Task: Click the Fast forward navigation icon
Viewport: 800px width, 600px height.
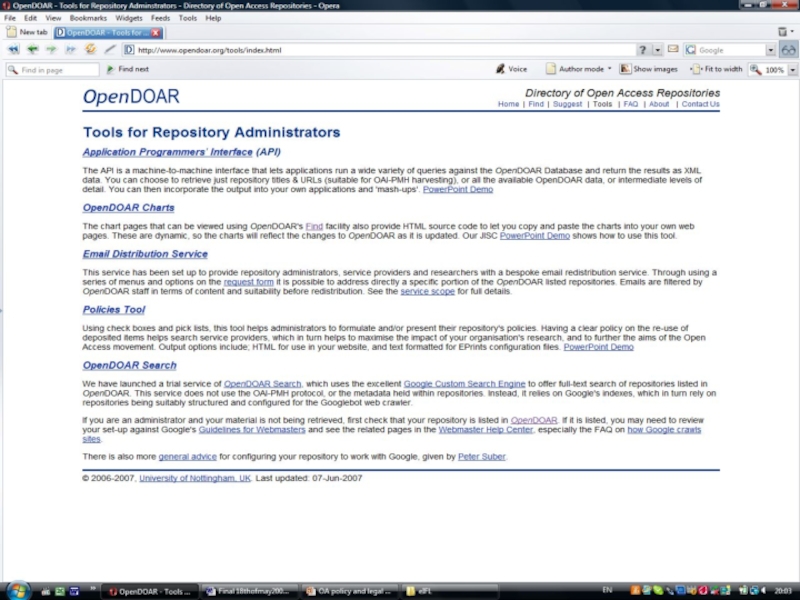Action: click(70, 49)
